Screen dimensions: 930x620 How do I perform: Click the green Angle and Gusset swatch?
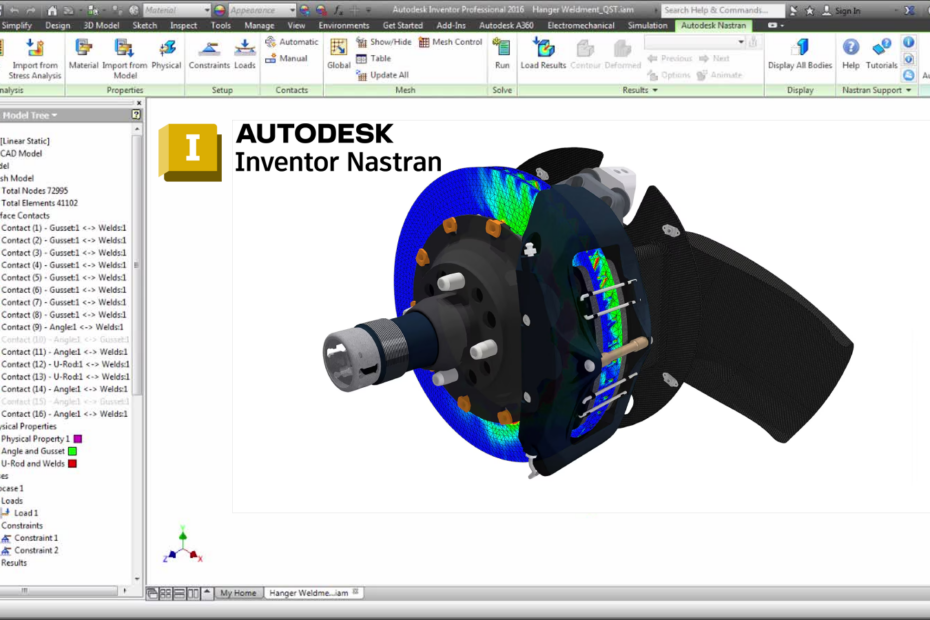pos(72,452)
